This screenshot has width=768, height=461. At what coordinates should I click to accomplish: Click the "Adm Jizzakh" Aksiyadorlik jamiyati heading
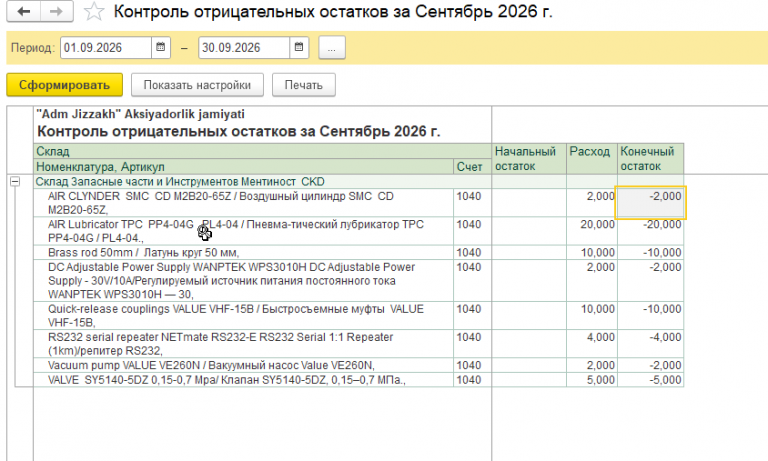[x=140, y=114]
